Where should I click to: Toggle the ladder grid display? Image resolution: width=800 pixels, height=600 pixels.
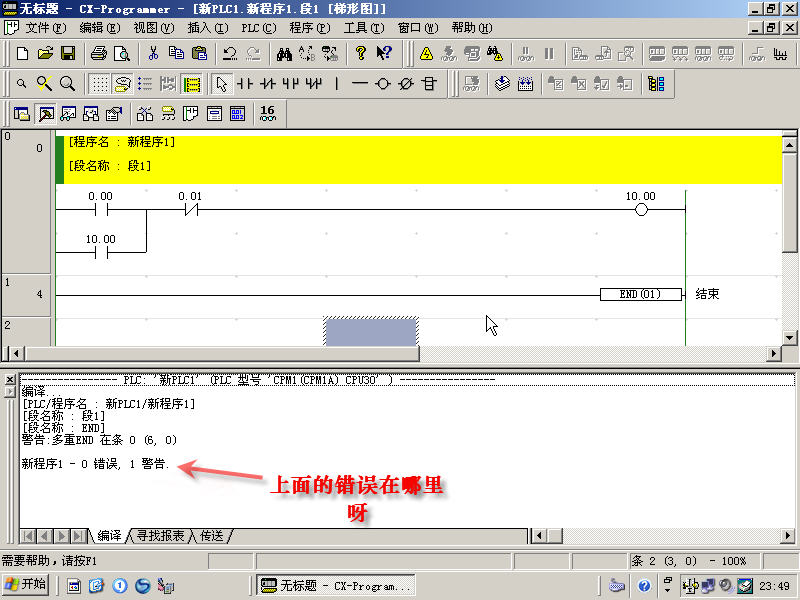coord(99,84)
